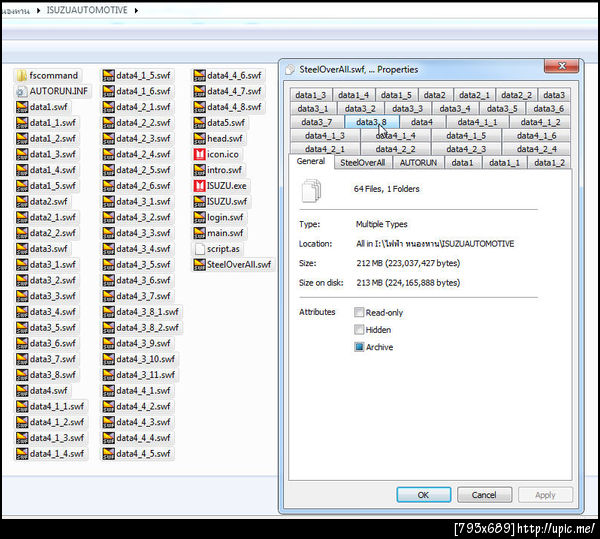
Task: Open the data2_1 properties tab
Action: coord(474,95)
